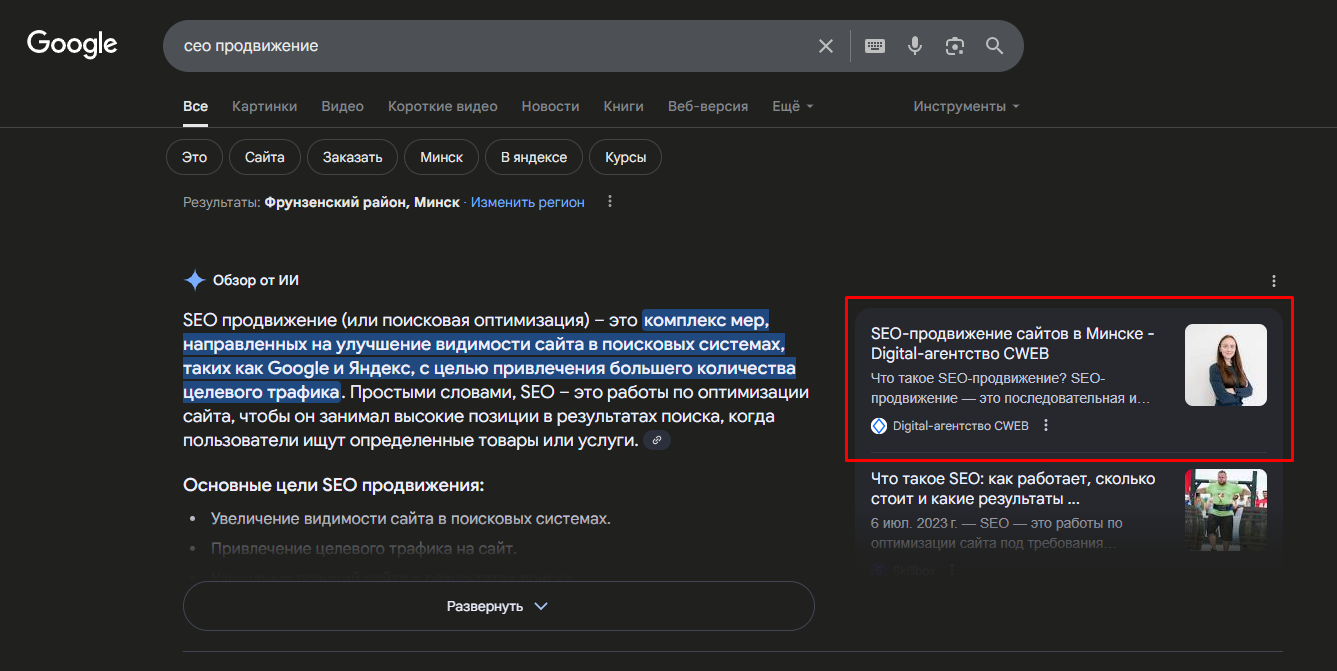Viewport: 1337px width, 671px height.
Task: Open the Короткие видео tab
Action: click(x=443, y=106)
